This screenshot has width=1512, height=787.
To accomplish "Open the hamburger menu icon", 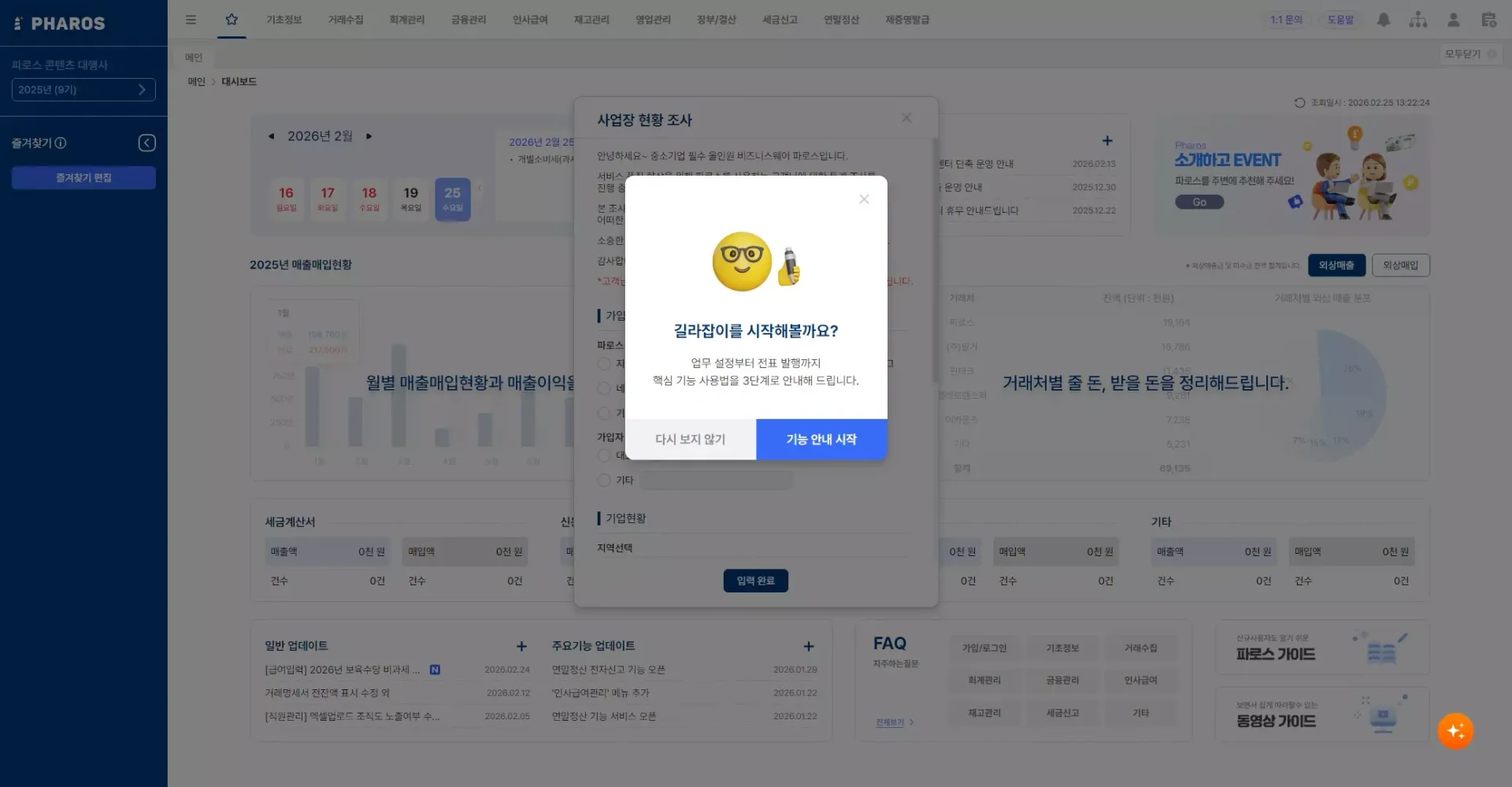I will (191, 20).
